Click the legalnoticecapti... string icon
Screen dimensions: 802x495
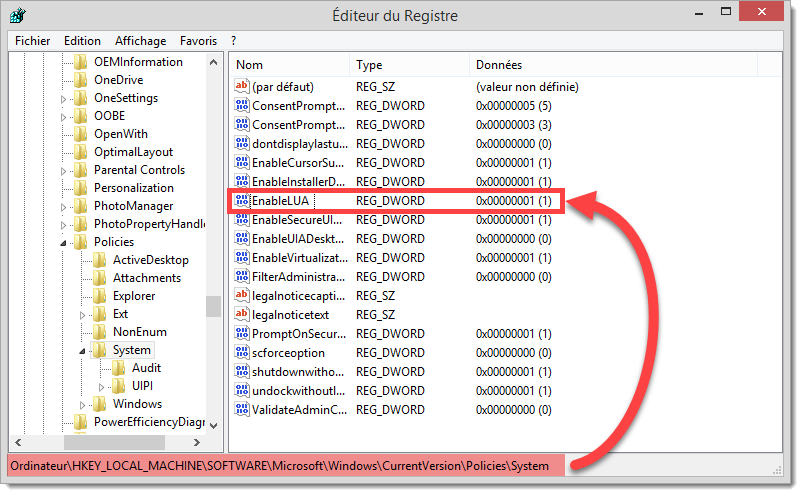tap(242, 295)
